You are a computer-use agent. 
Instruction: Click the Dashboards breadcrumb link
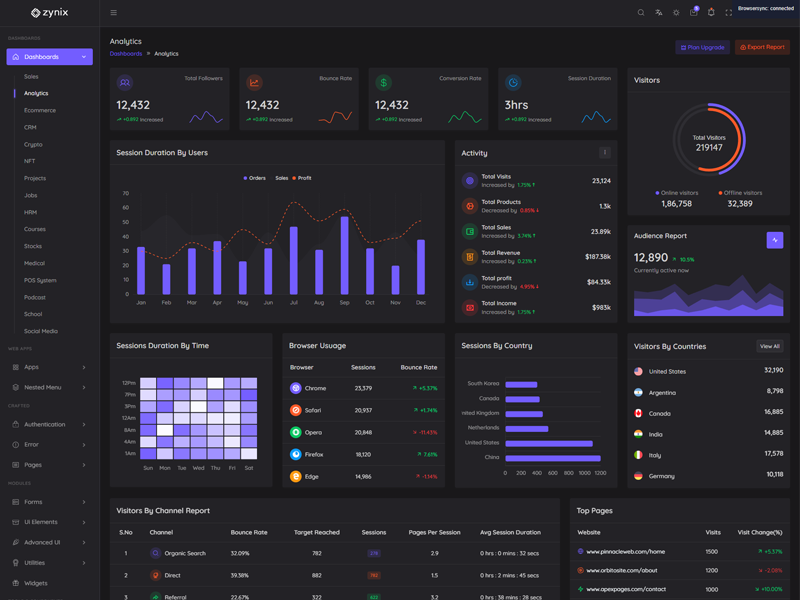point(126,54)
